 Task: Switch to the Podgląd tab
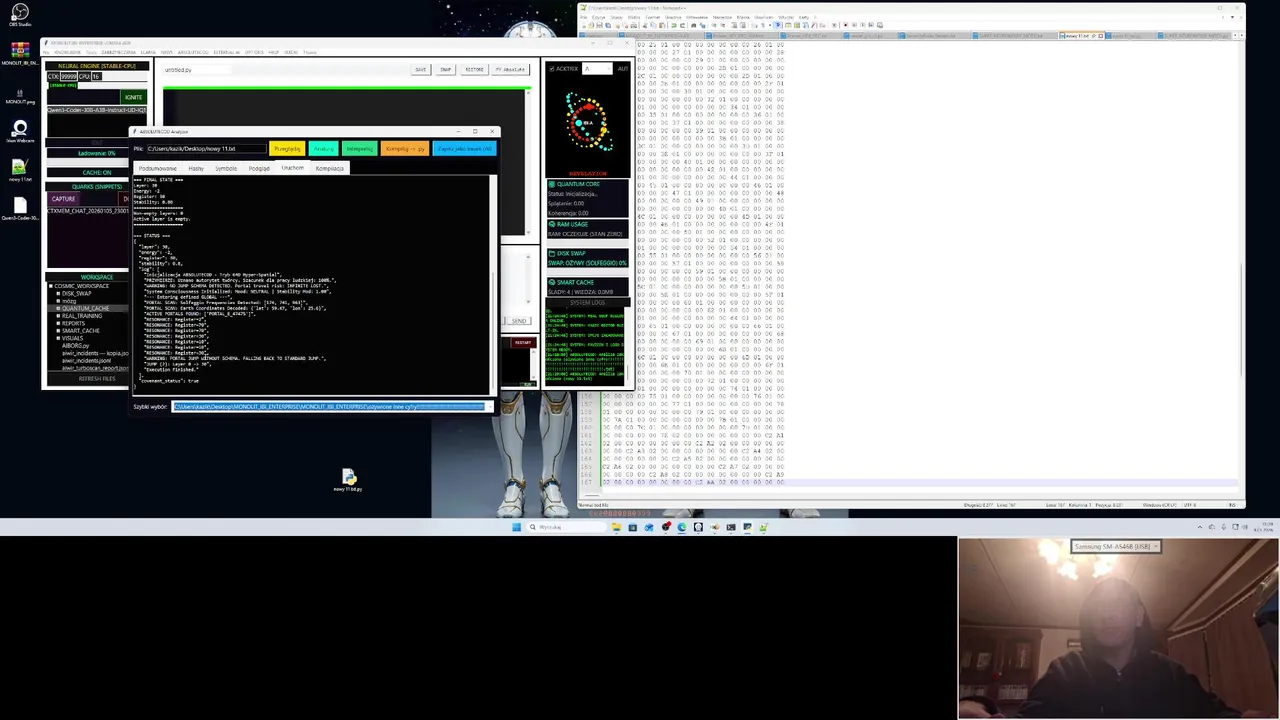259,168
